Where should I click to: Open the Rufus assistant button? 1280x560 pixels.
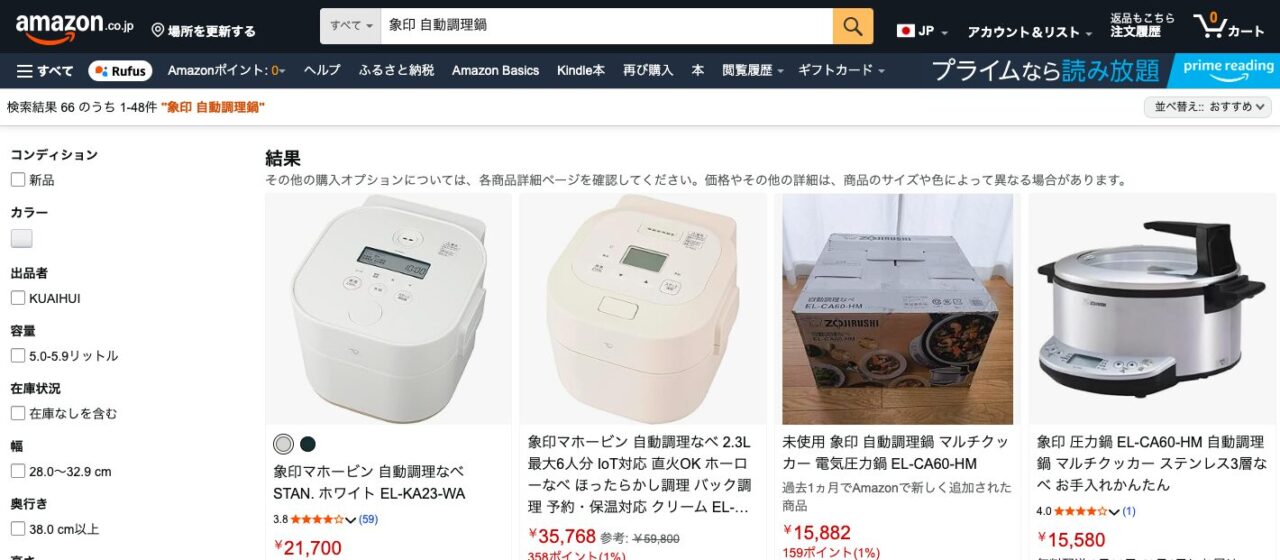(120, 71)
